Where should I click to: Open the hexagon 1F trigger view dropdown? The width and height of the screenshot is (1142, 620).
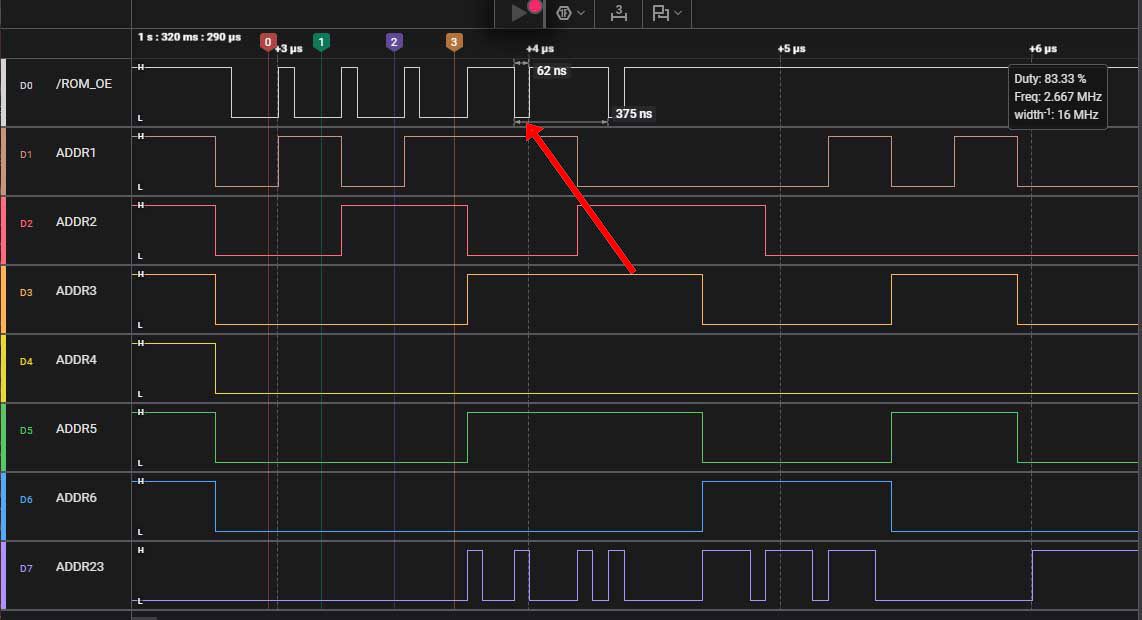(570, 12)
